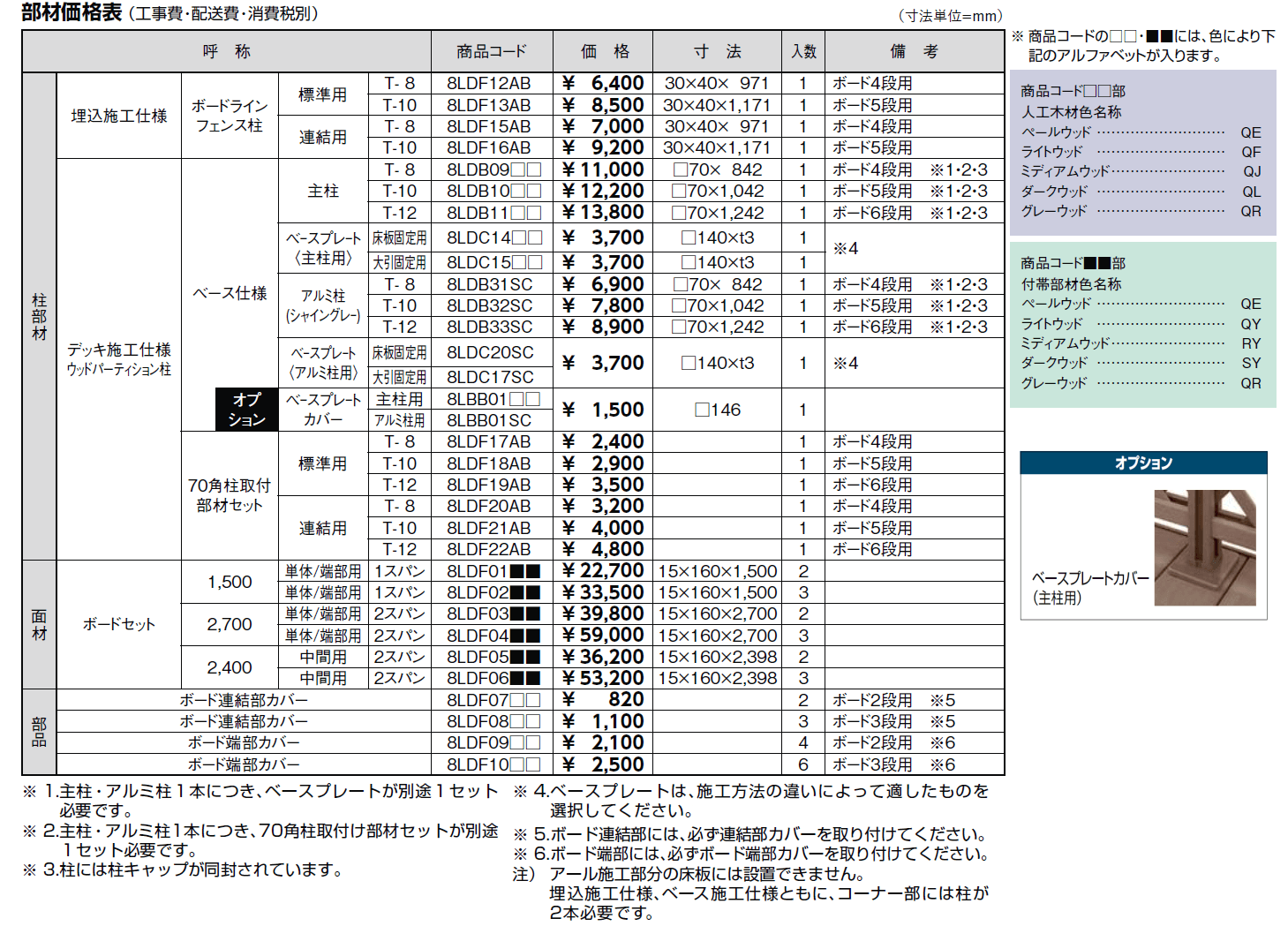Select product code 8LDF12AB
This screenshot has height=926, width=1288.
[x=490, y=84]
